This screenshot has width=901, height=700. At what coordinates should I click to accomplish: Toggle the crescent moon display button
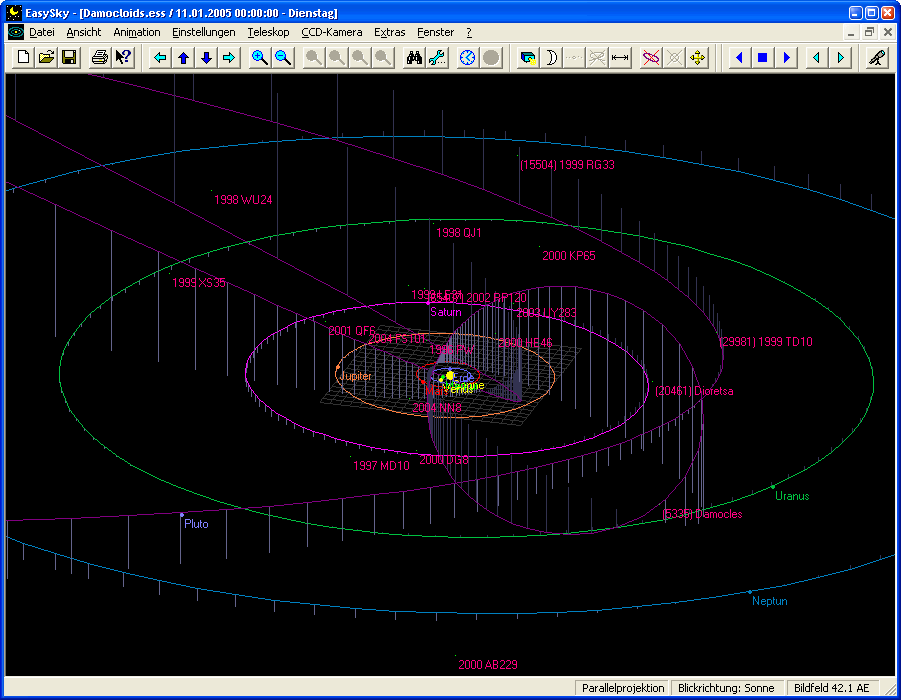coord(551,58)
